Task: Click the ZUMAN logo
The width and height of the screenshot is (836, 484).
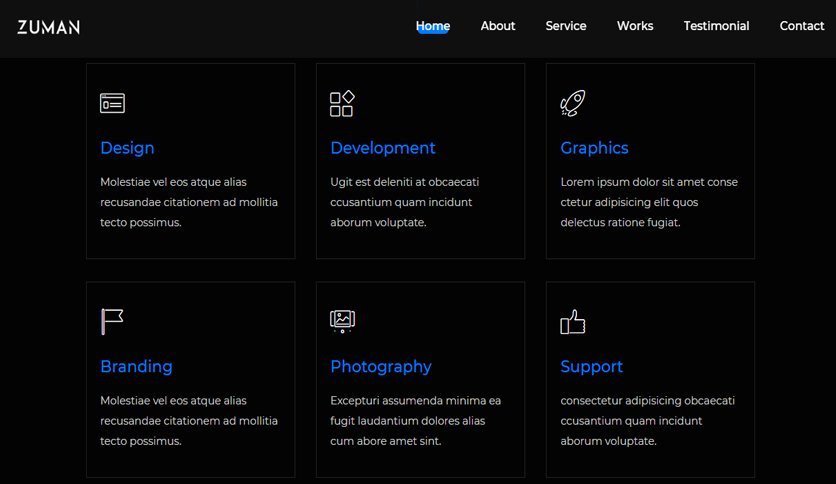Action: pos(49,27)
